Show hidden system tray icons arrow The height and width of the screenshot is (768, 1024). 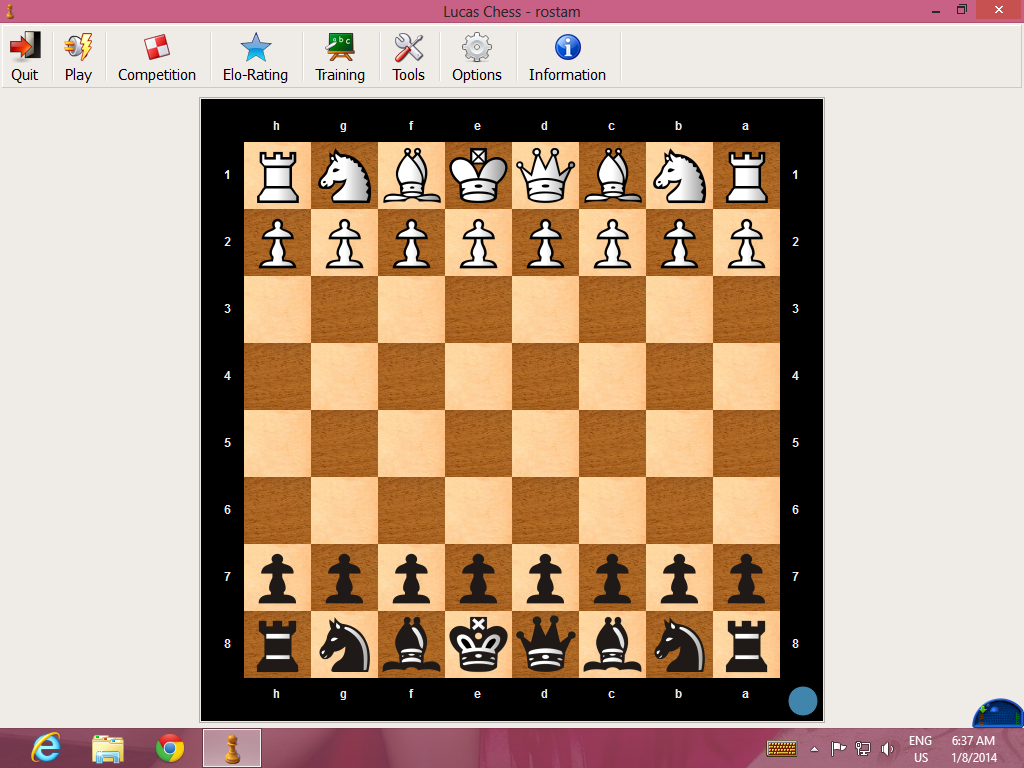click(814, 749)
